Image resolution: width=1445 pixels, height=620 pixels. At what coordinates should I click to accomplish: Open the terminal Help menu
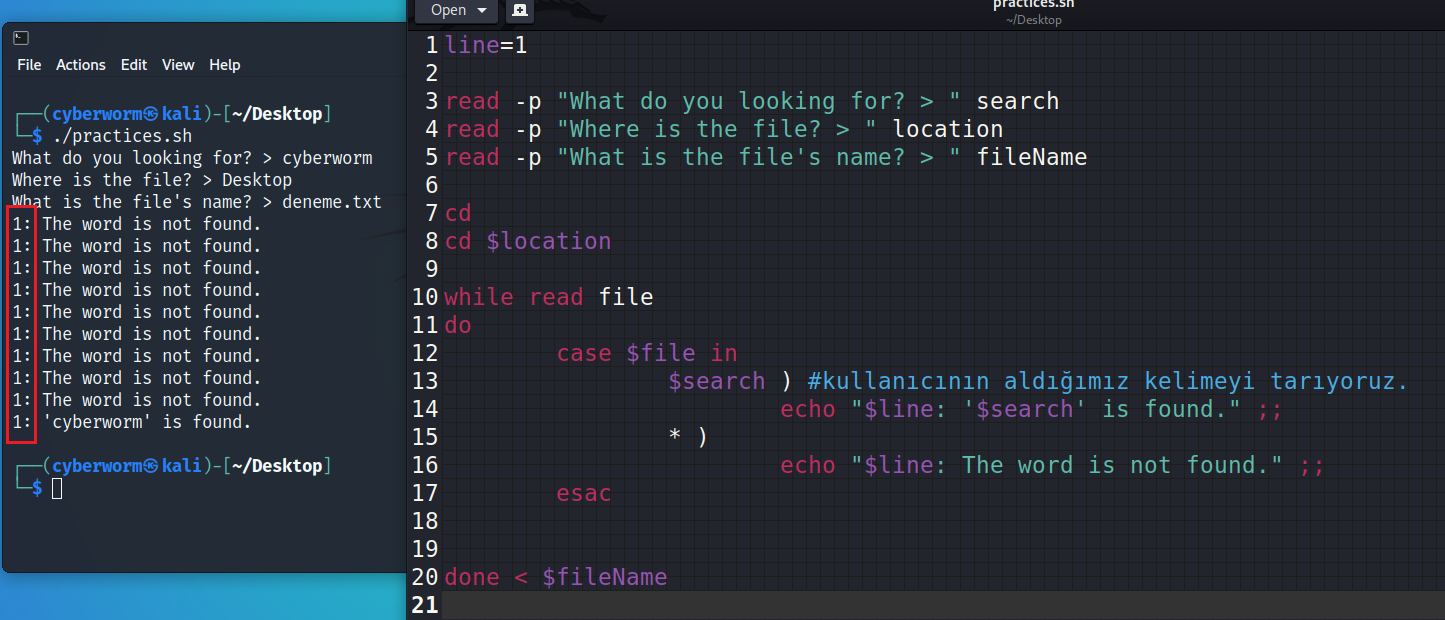[224, 65]
